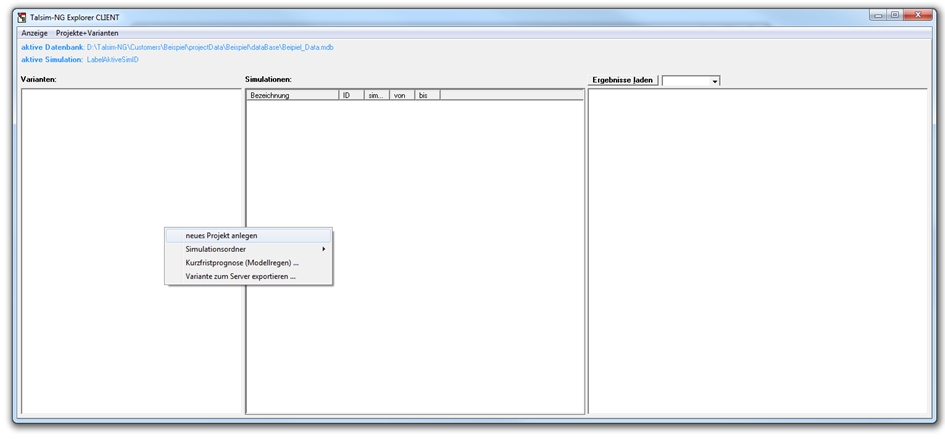Open the Anzeige menu

pos(34,33)
